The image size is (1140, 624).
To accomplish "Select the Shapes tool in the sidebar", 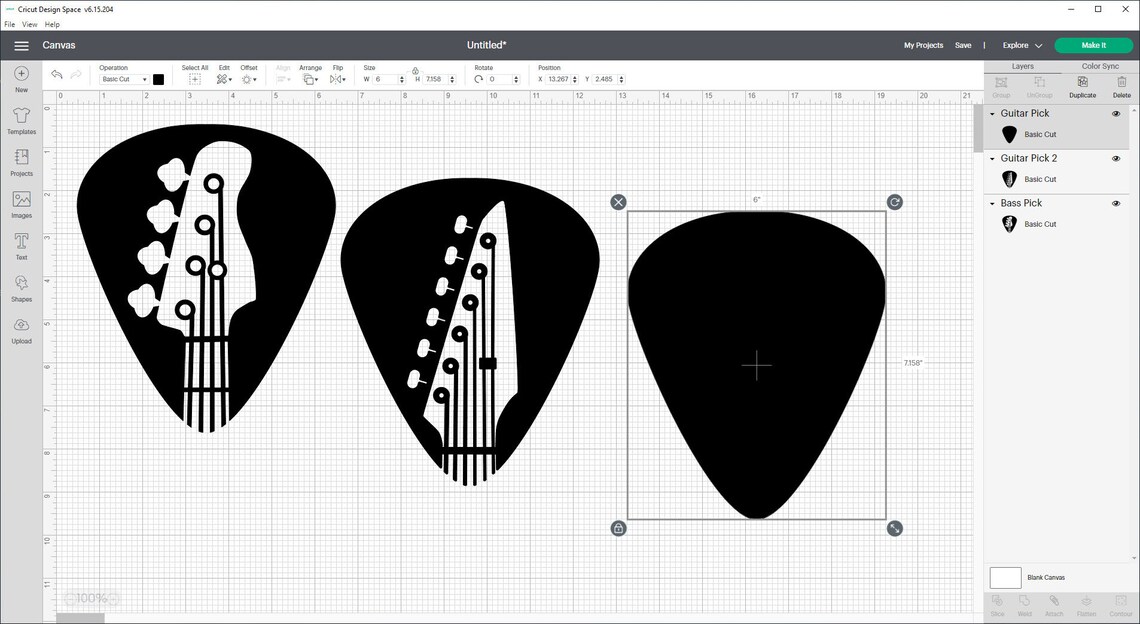I will tap(20, 288).
